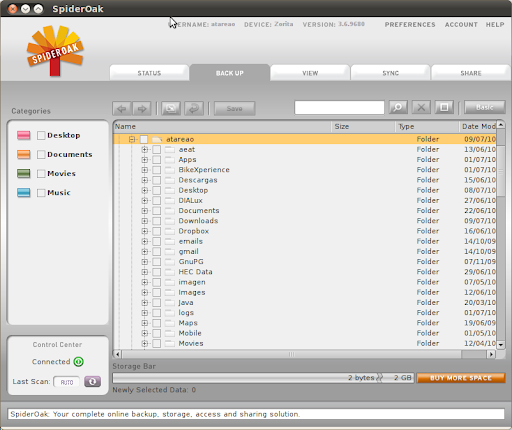Click the horizontal scrollbar left arrow

click(117, 354)
